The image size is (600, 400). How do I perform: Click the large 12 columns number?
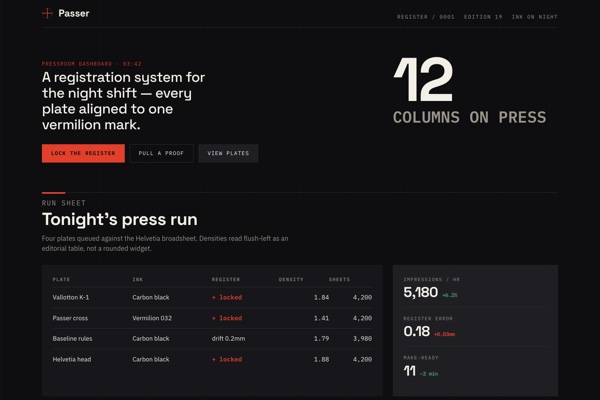point(423,79)
